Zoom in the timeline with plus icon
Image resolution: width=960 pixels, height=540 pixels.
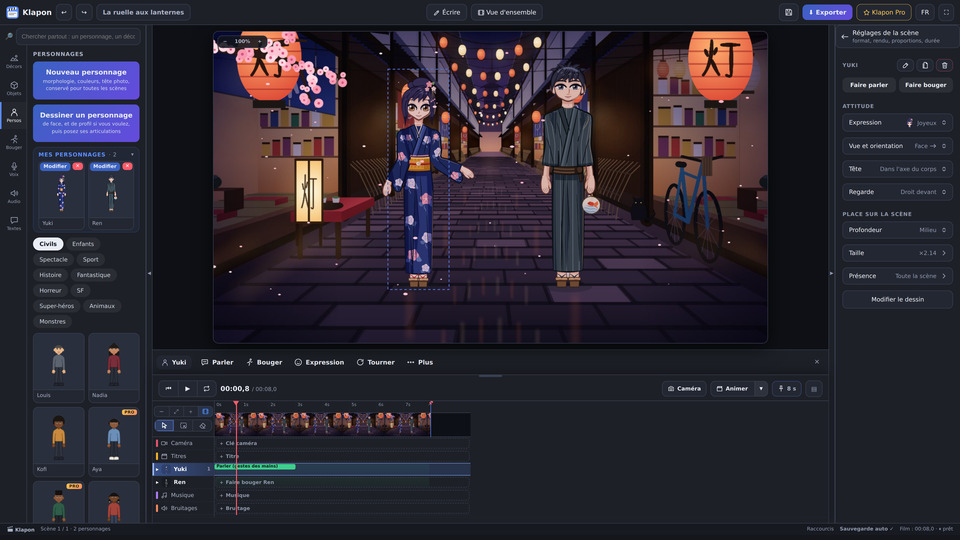tap(190, 411)
